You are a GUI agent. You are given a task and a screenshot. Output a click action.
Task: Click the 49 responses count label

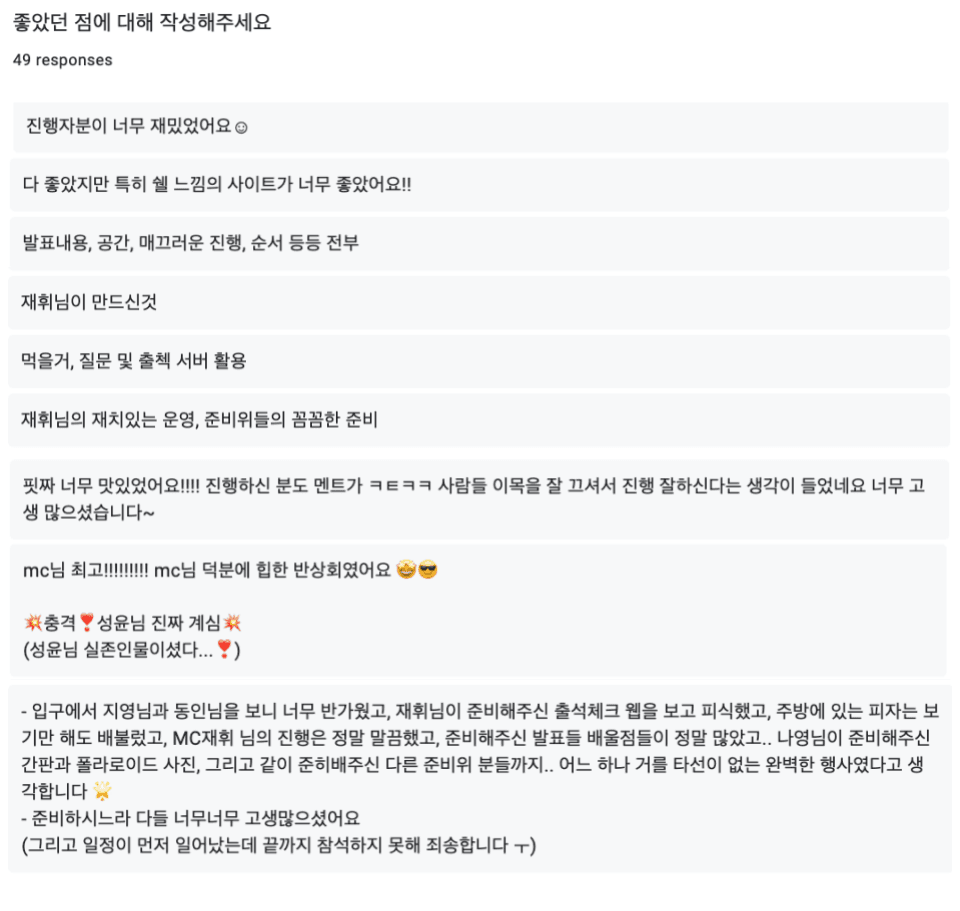tap(62, 60)
